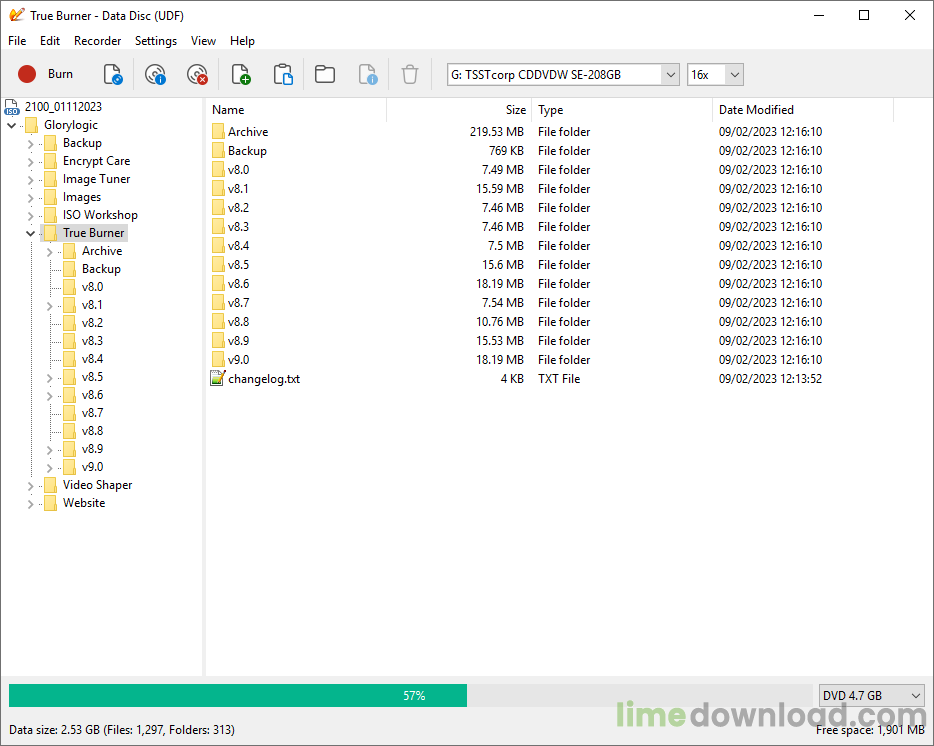Collapse the Glorylogic tree node

(x=11, y=126)
